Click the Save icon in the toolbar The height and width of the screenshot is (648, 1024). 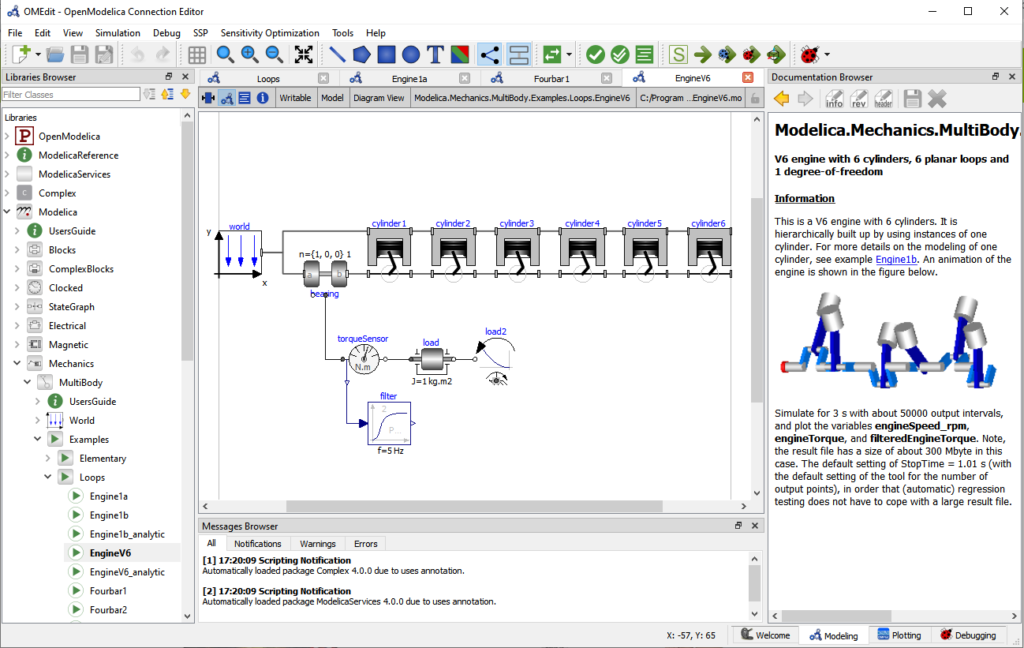pyautogui.click(x=80, y=55)
